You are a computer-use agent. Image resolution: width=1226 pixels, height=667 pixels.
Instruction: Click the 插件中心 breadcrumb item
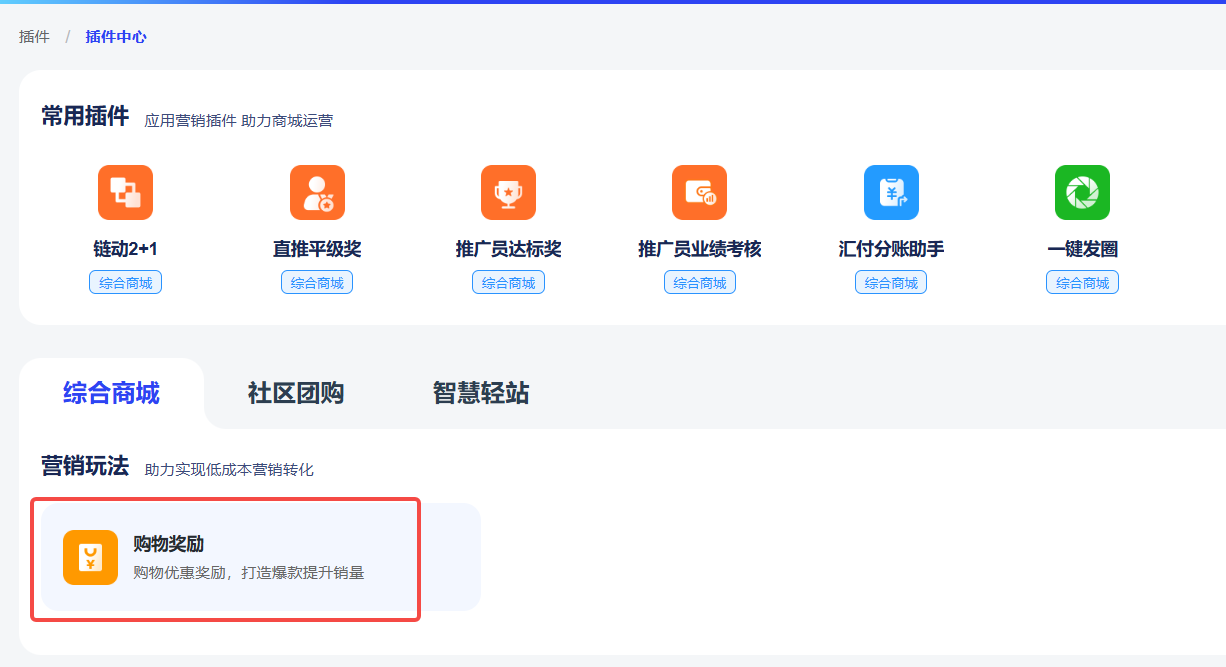[x=116, y=37]
